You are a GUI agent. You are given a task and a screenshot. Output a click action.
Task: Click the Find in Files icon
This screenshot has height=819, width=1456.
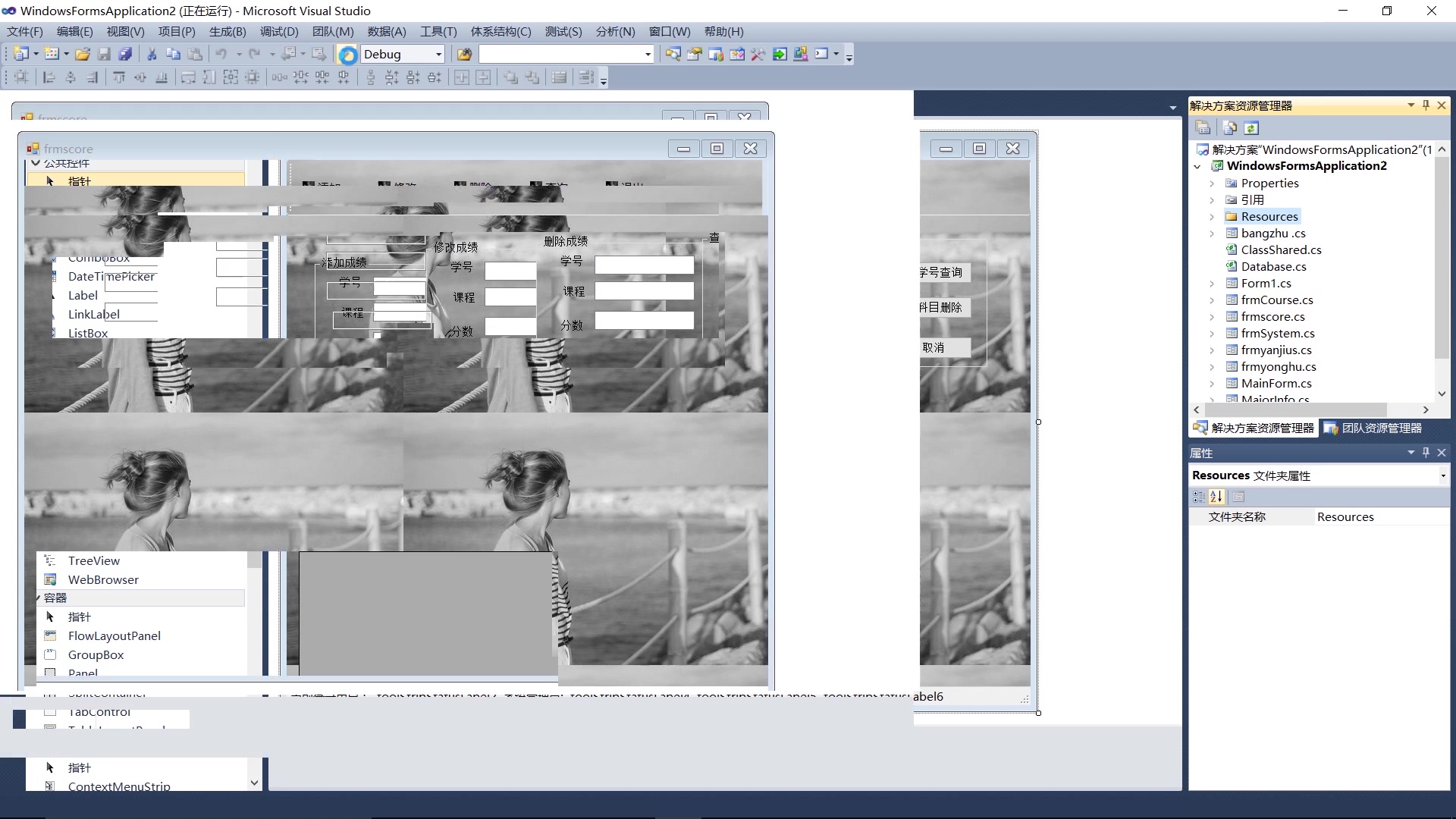(x=464, y=54)
